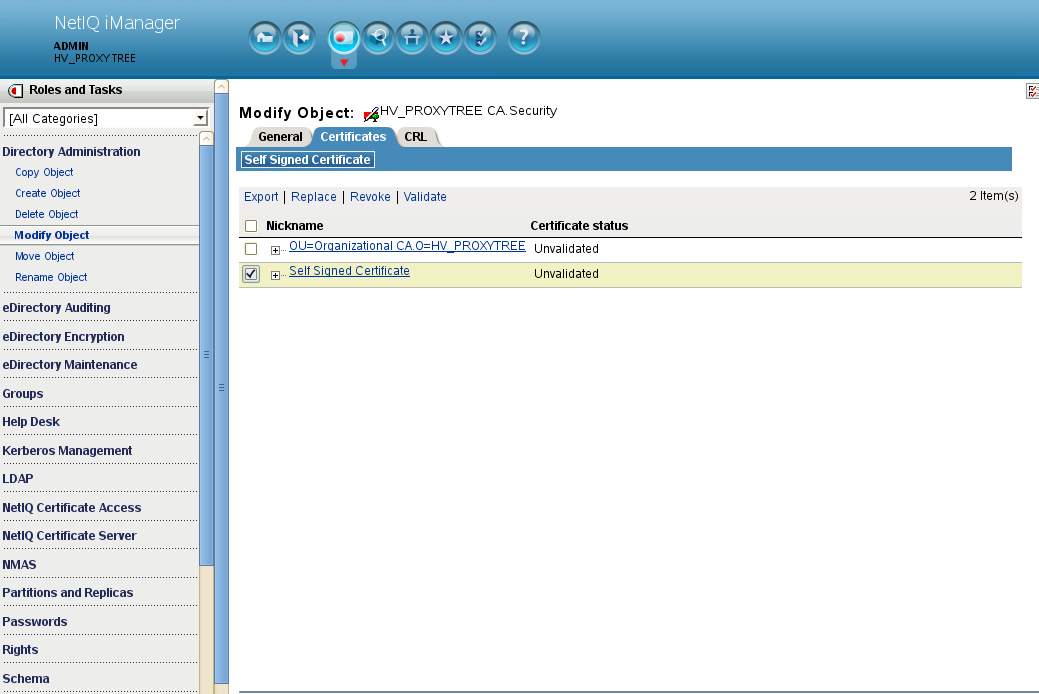Click the ADMIN user name text
Screen dimensions: 1039x694
click(71, 46)
